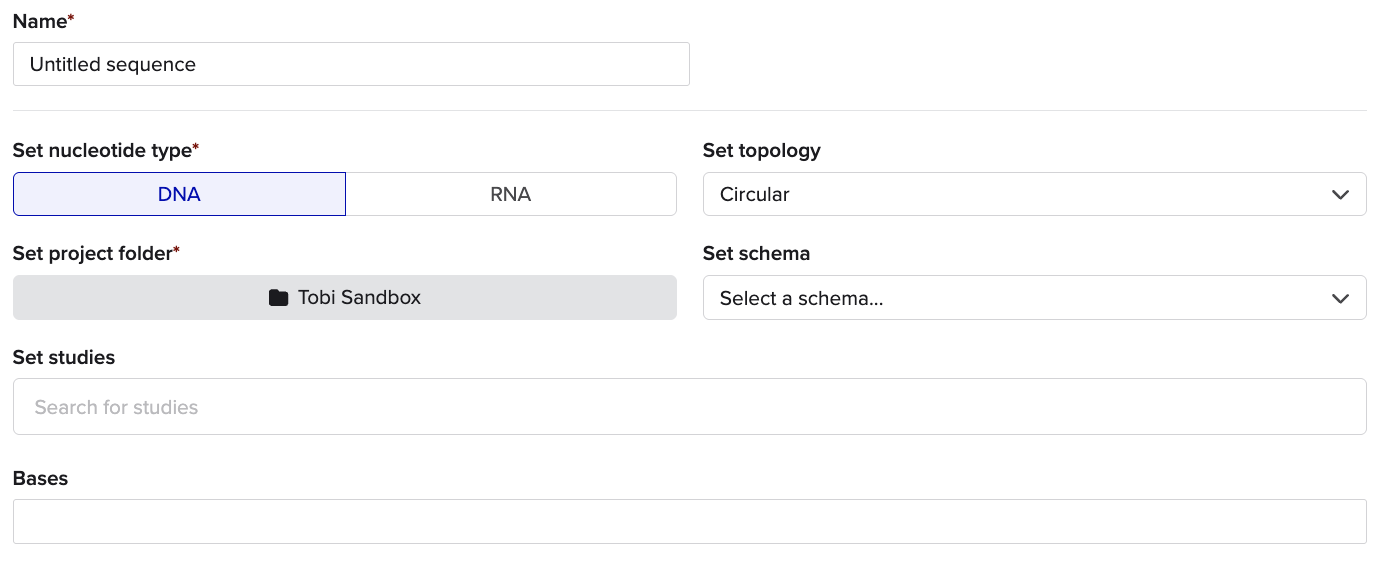Focus the Search for studies box
This screenshot has width=1378, height=564.
coord(689,407)
